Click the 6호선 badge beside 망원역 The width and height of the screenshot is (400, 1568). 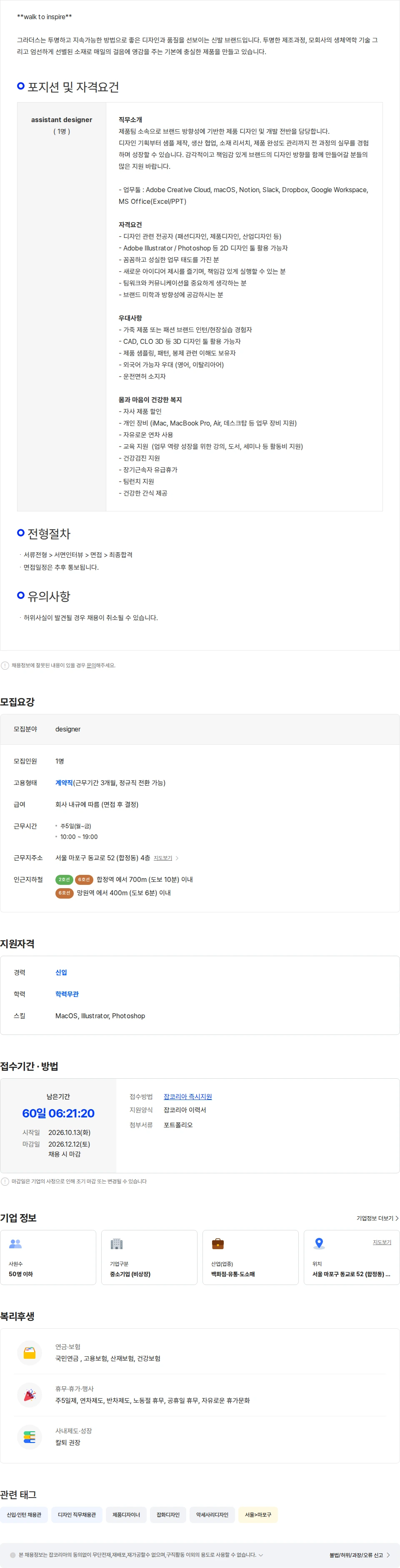tap(64, 893)
